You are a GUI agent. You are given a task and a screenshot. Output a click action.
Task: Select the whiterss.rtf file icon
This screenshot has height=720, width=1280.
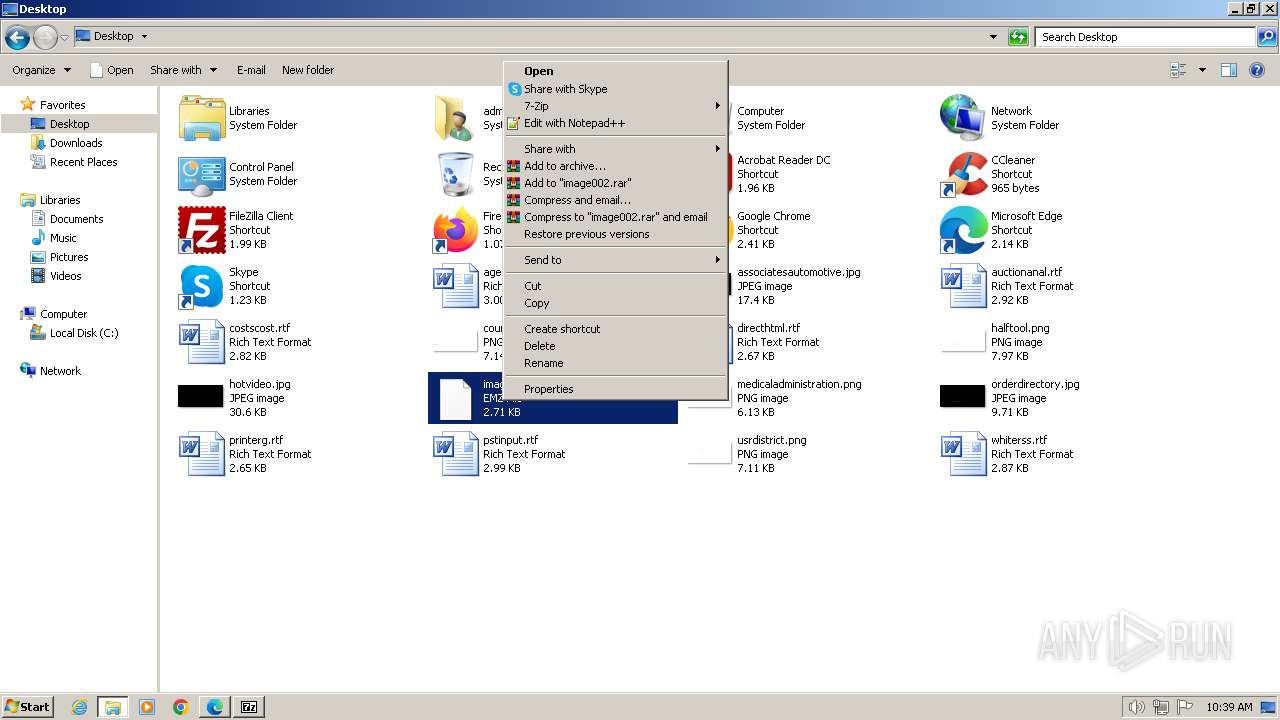pos(964,454)
